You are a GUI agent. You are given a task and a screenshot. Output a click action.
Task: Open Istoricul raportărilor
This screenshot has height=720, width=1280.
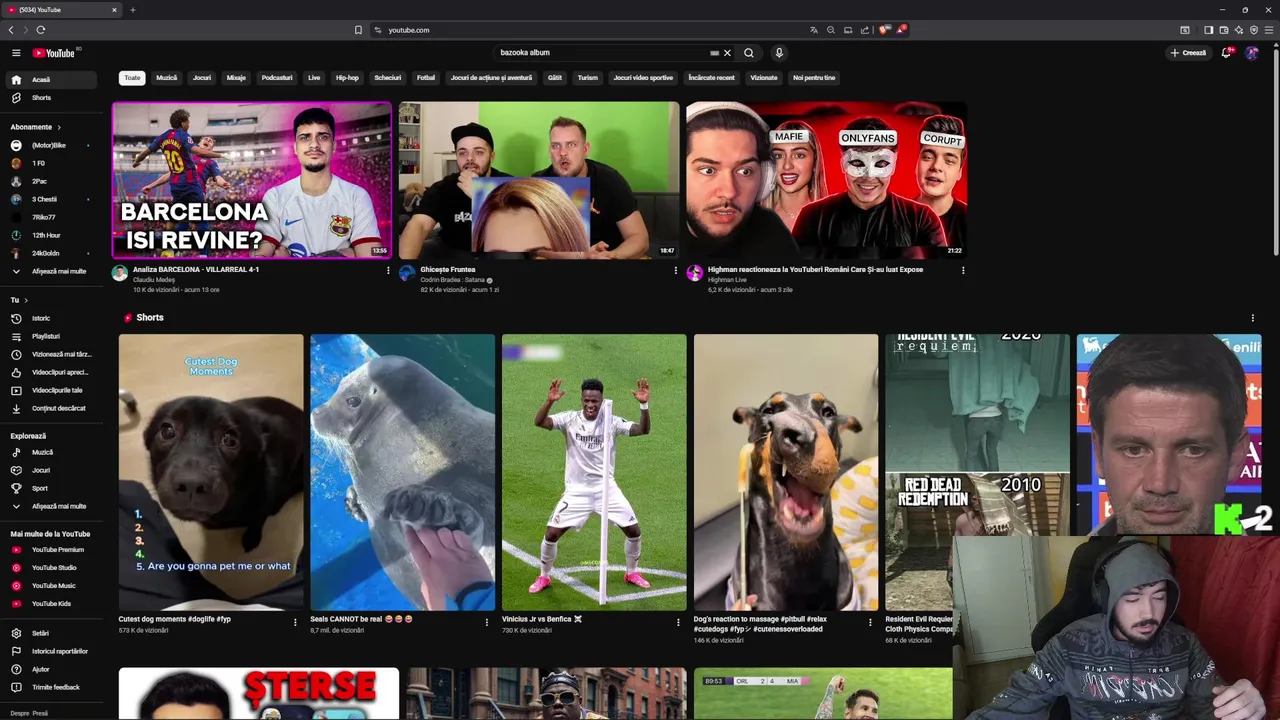[52, 651]
